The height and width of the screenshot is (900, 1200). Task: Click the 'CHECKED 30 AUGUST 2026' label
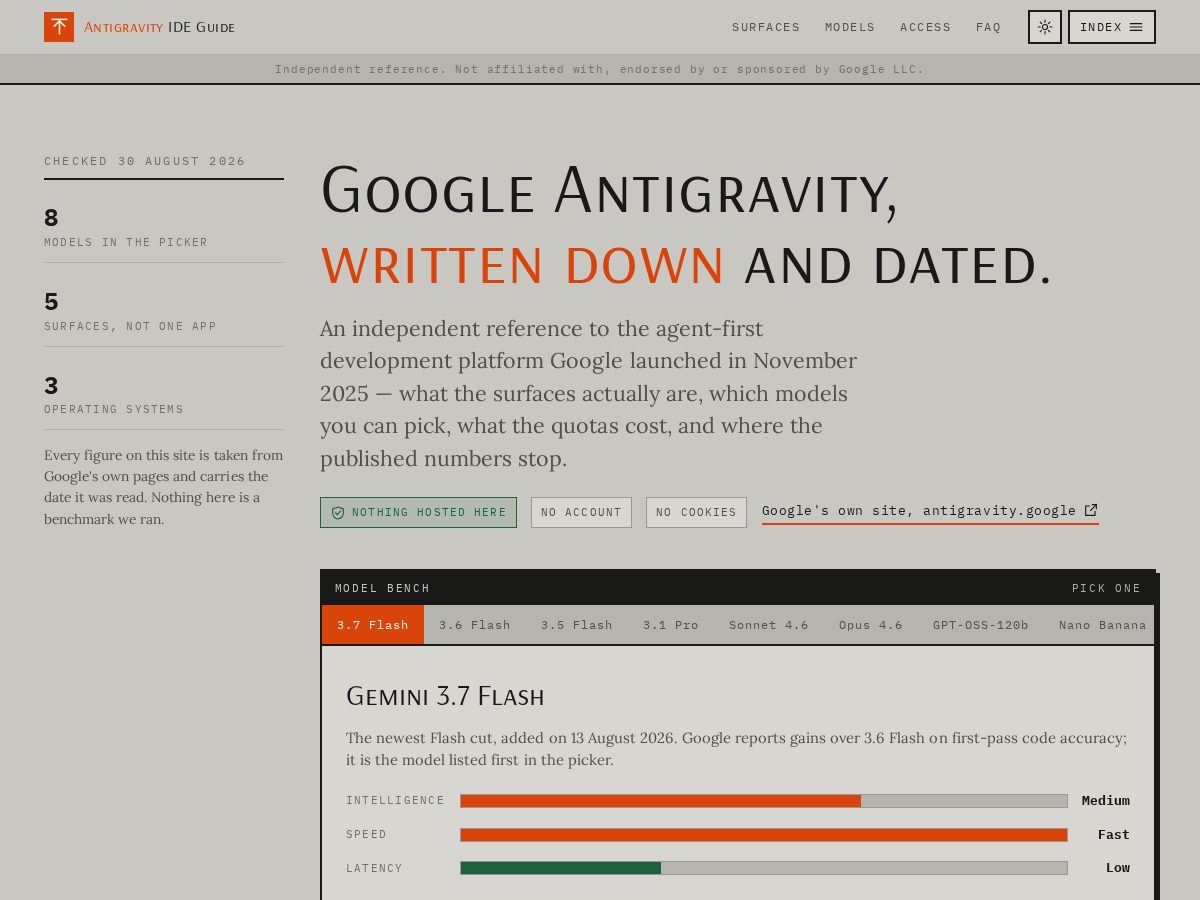coord(145,161)
